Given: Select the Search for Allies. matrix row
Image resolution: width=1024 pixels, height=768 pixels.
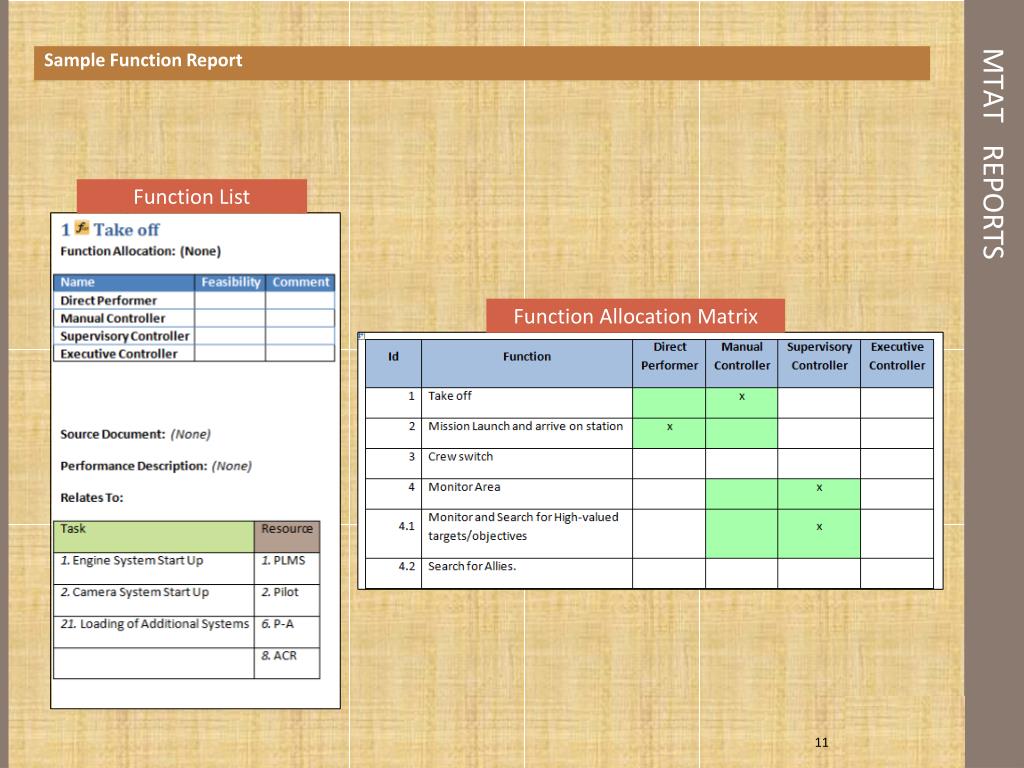Looking at the screenshot, I should coord(649,573).
